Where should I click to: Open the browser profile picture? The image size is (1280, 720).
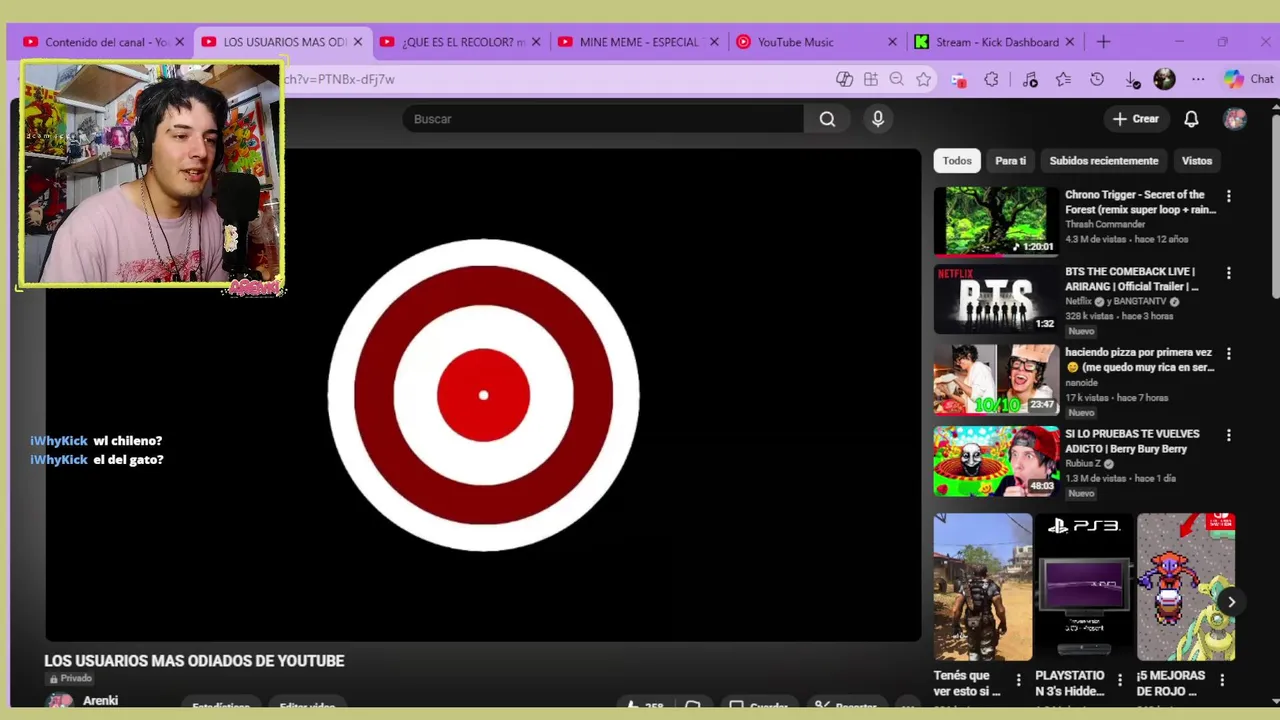1164,79
